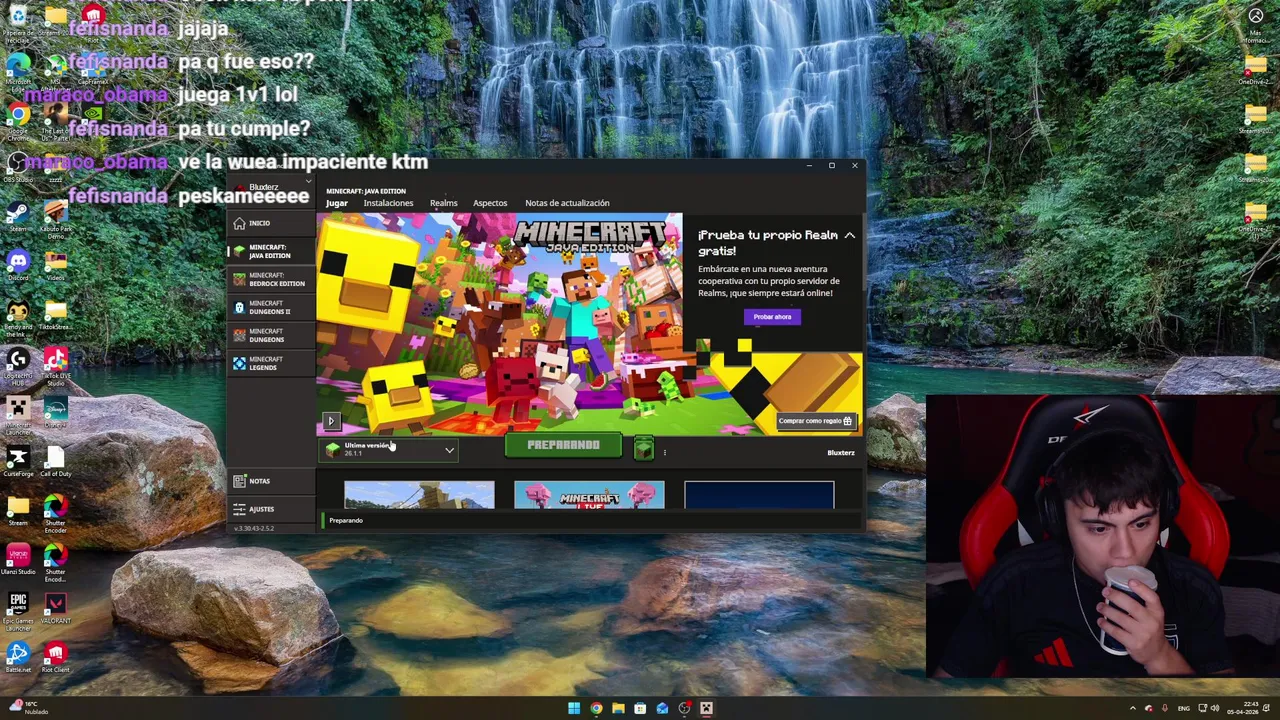Viewport: 1280px width, 720px height.
Task: Switch to Jugar tab
Action: click(336, 203)
